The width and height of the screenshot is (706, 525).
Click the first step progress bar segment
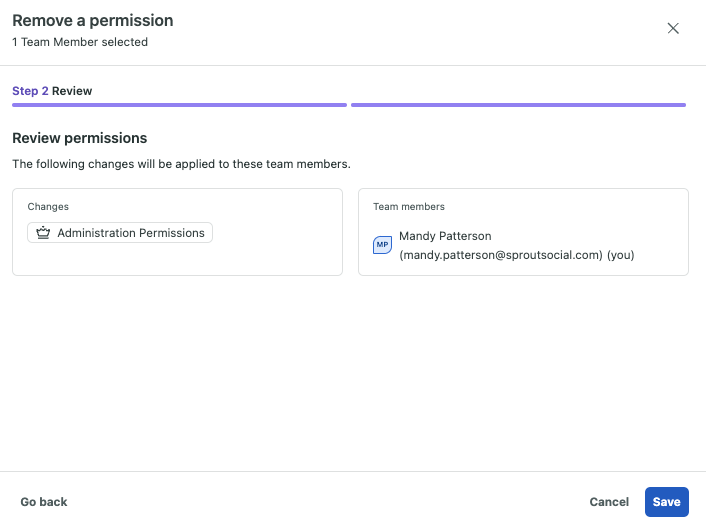click(x=179, y=104)
